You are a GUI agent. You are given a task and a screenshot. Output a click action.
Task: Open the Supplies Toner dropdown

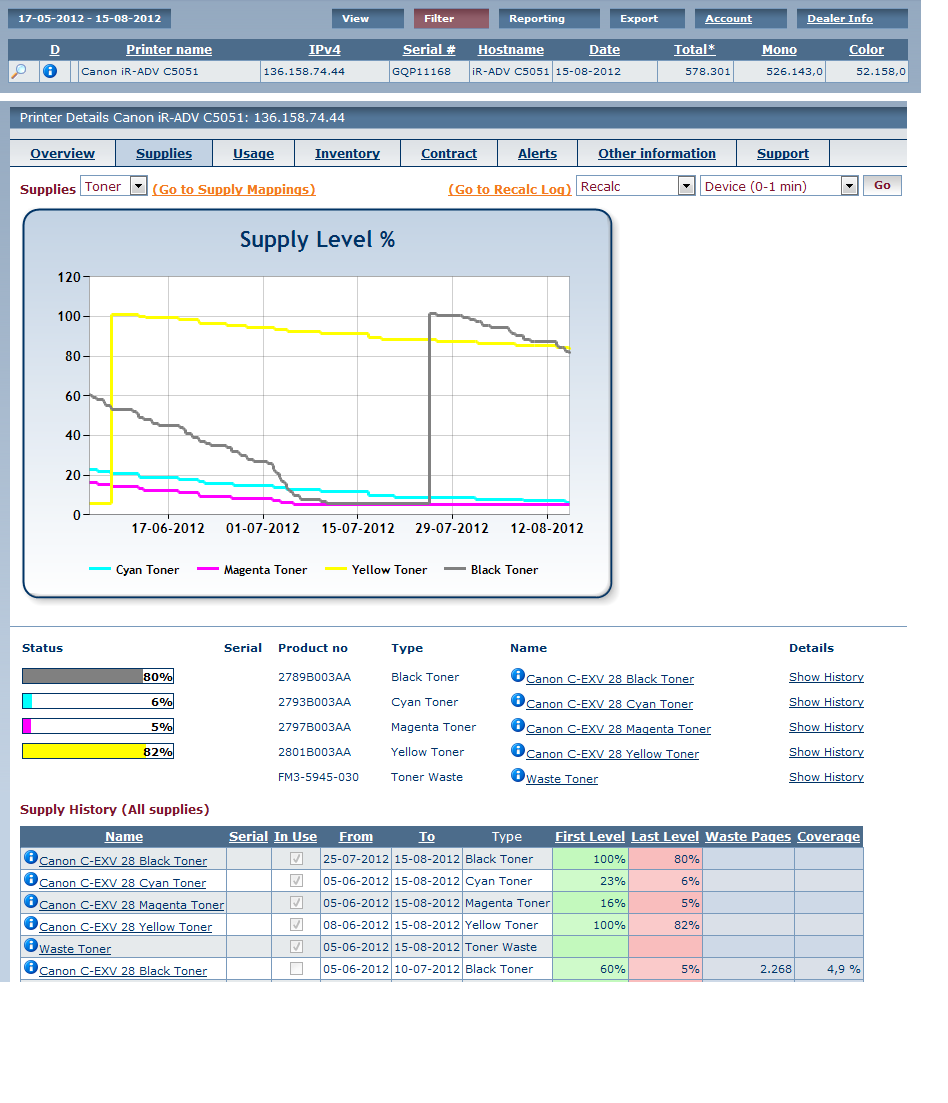[x=114, y=187]
